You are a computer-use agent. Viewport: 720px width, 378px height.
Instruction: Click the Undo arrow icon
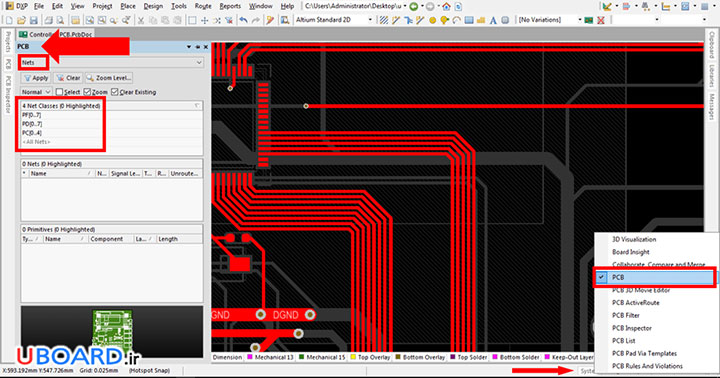(243, 20)
